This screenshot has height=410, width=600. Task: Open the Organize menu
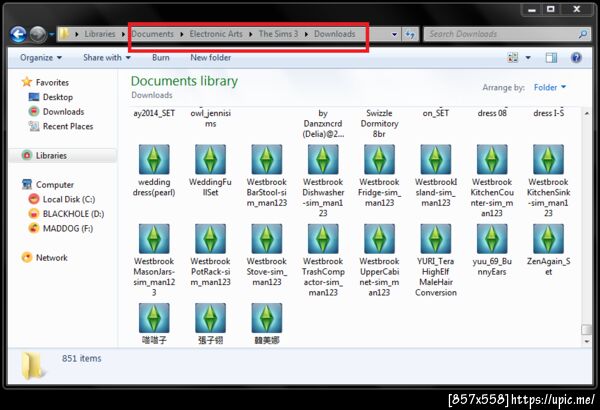pyautogui.click(x=41, y=58)
